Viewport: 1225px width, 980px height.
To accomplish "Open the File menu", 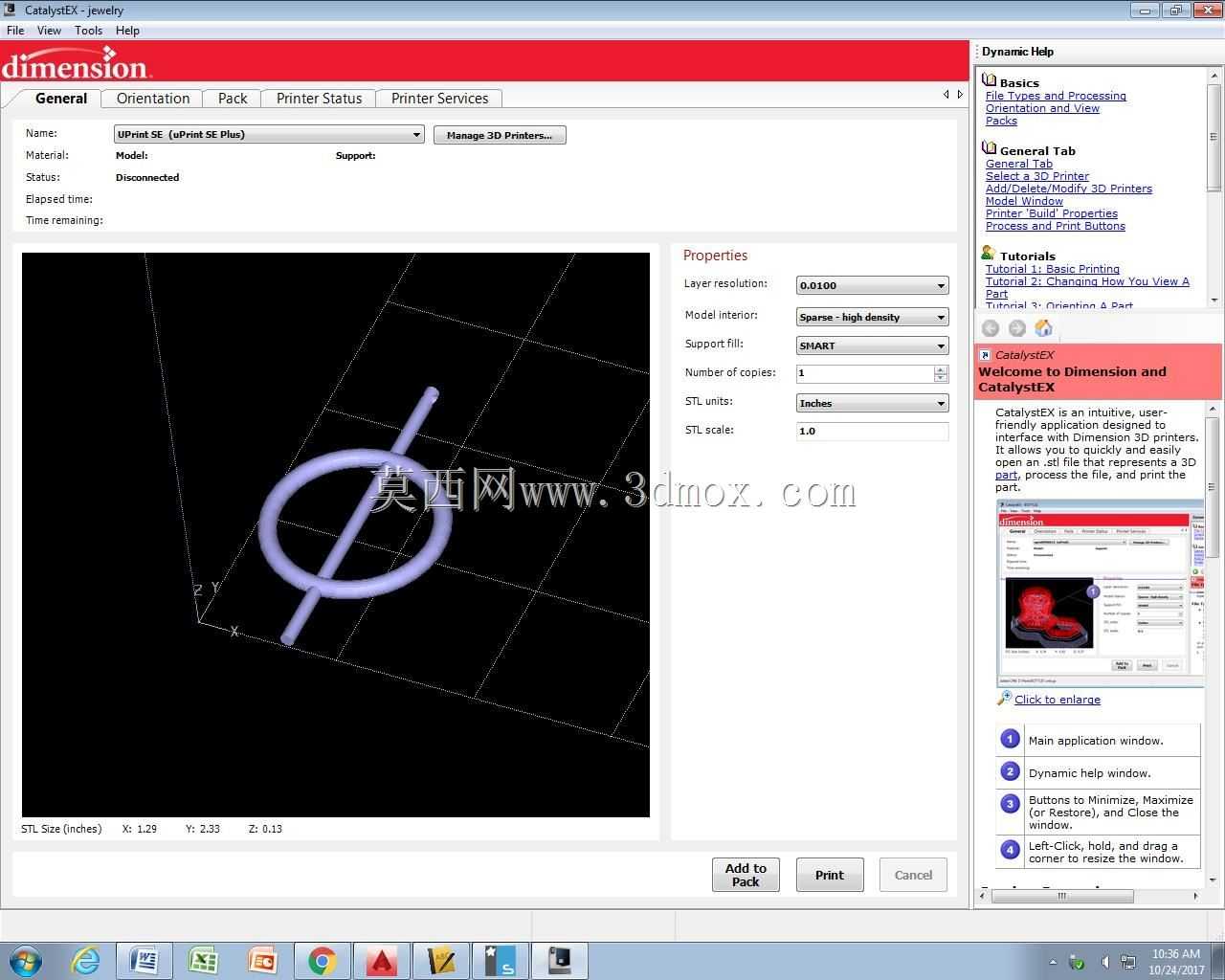I will click(15, 31).
